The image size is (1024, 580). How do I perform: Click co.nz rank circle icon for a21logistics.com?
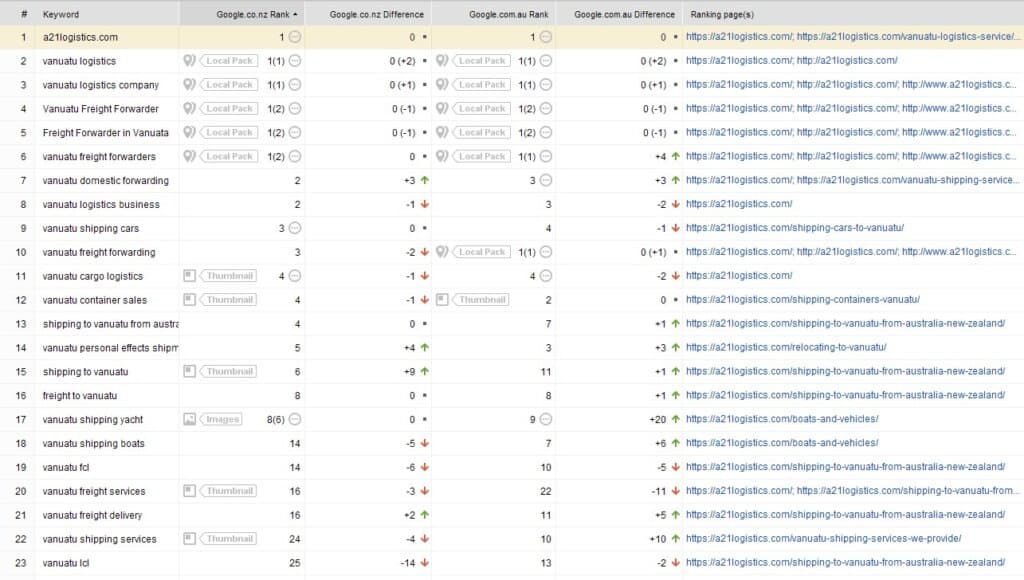tap(295, 37)
